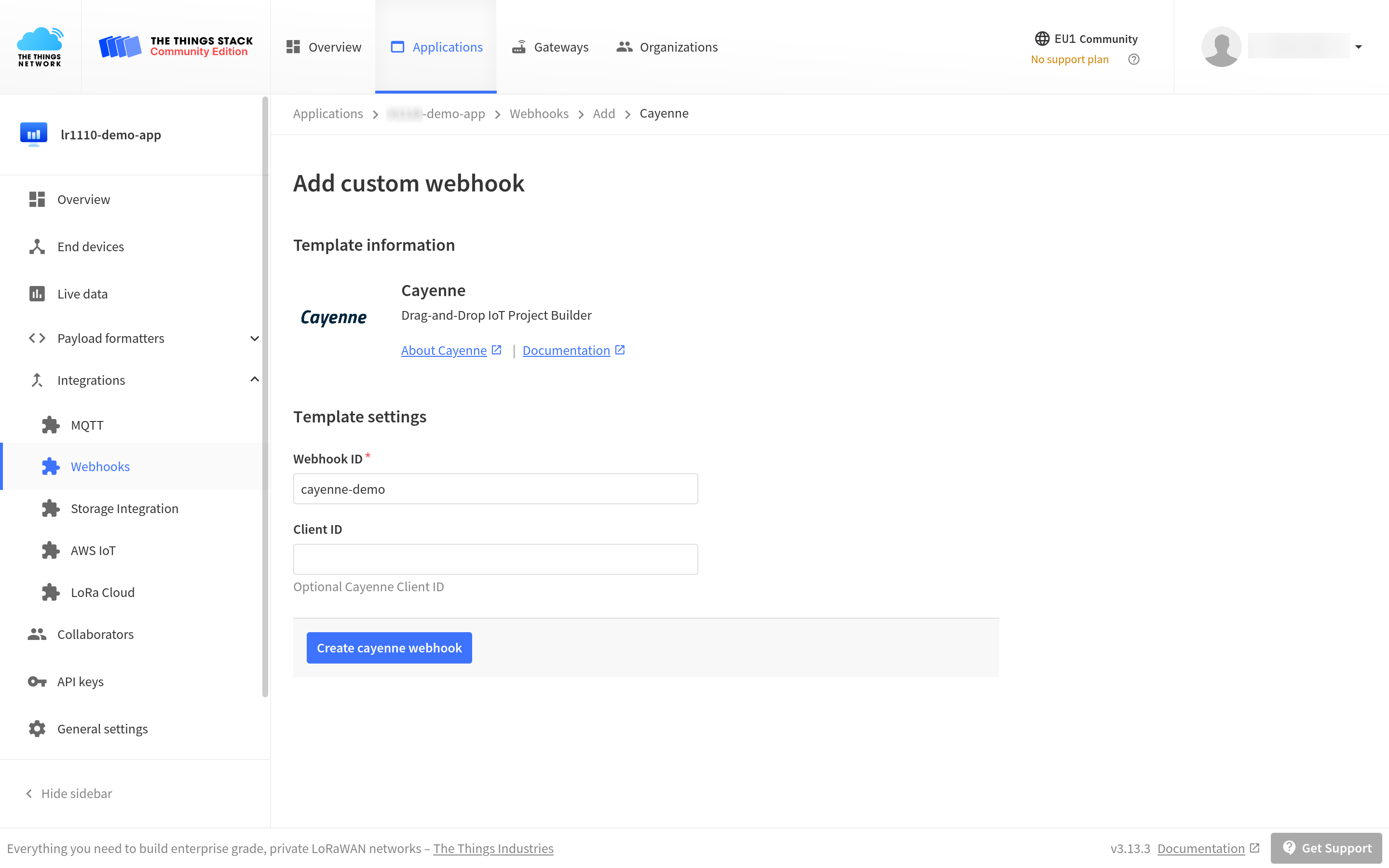Click the Integrations merge icon
Screen dimensions: 1389x868
click(x=37, y=380)
